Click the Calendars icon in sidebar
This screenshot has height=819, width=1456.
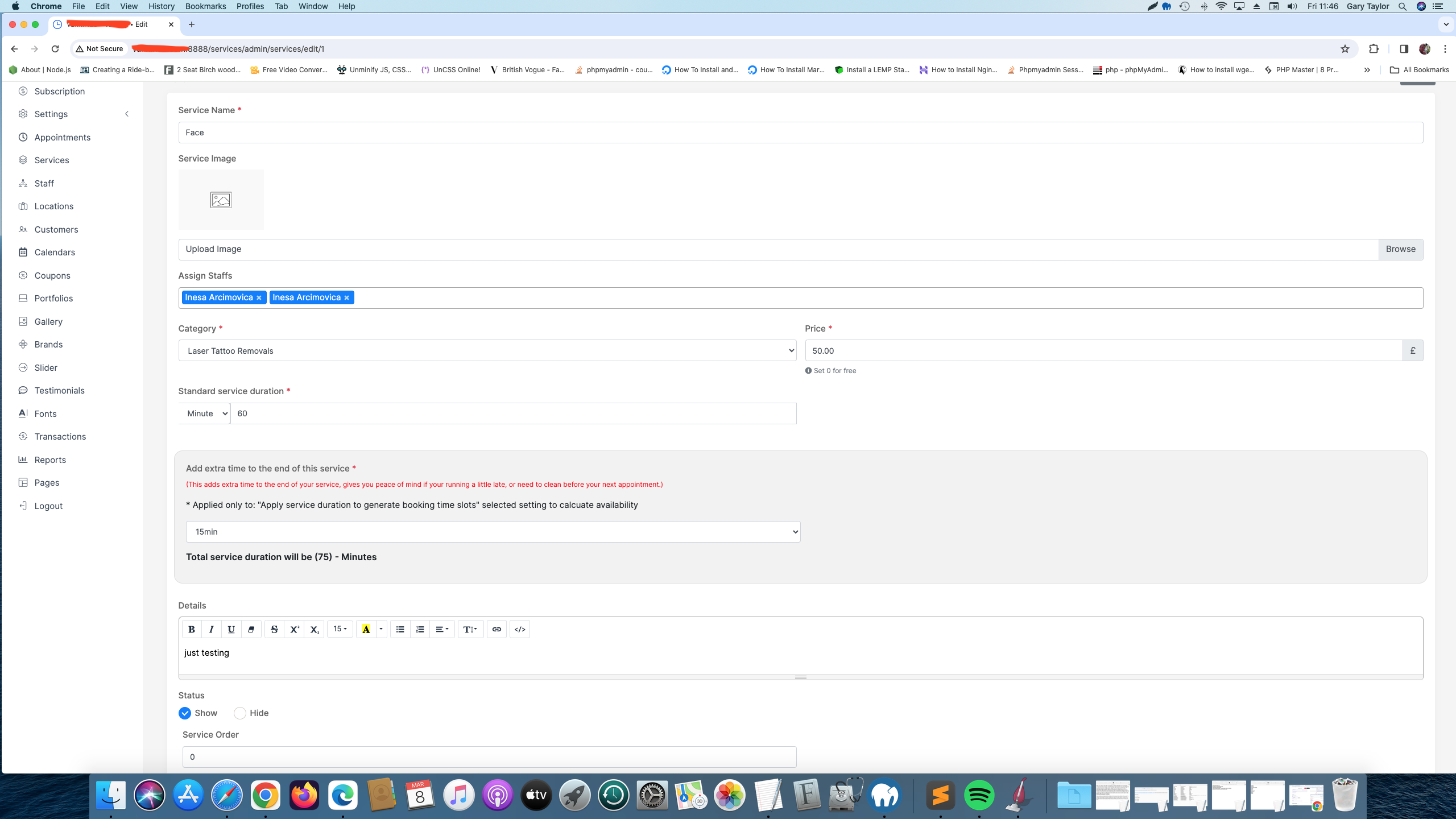click(x=23, y=252)
